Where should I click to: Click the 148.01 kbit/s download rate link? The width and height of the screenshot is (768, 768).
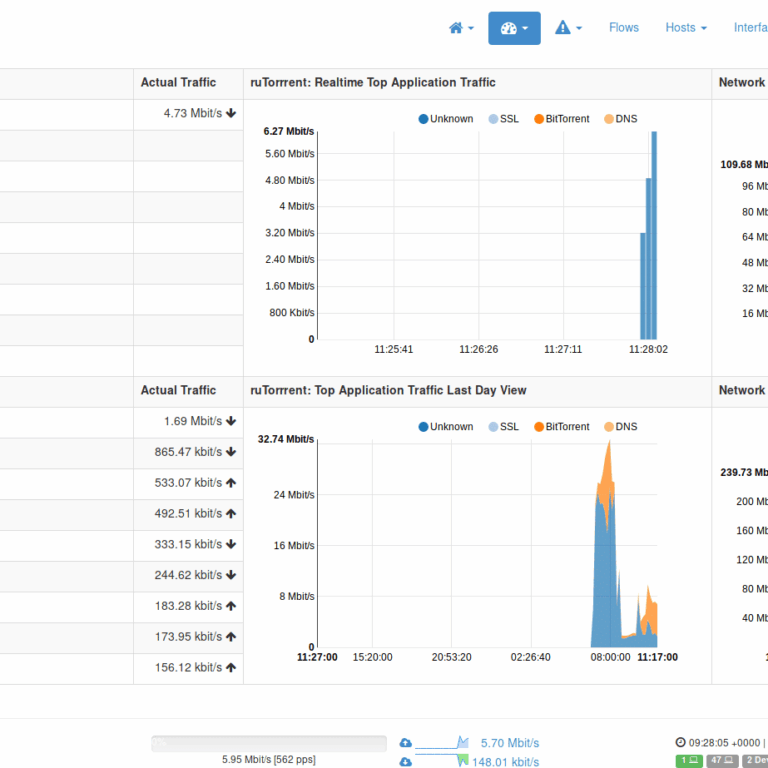505,762
